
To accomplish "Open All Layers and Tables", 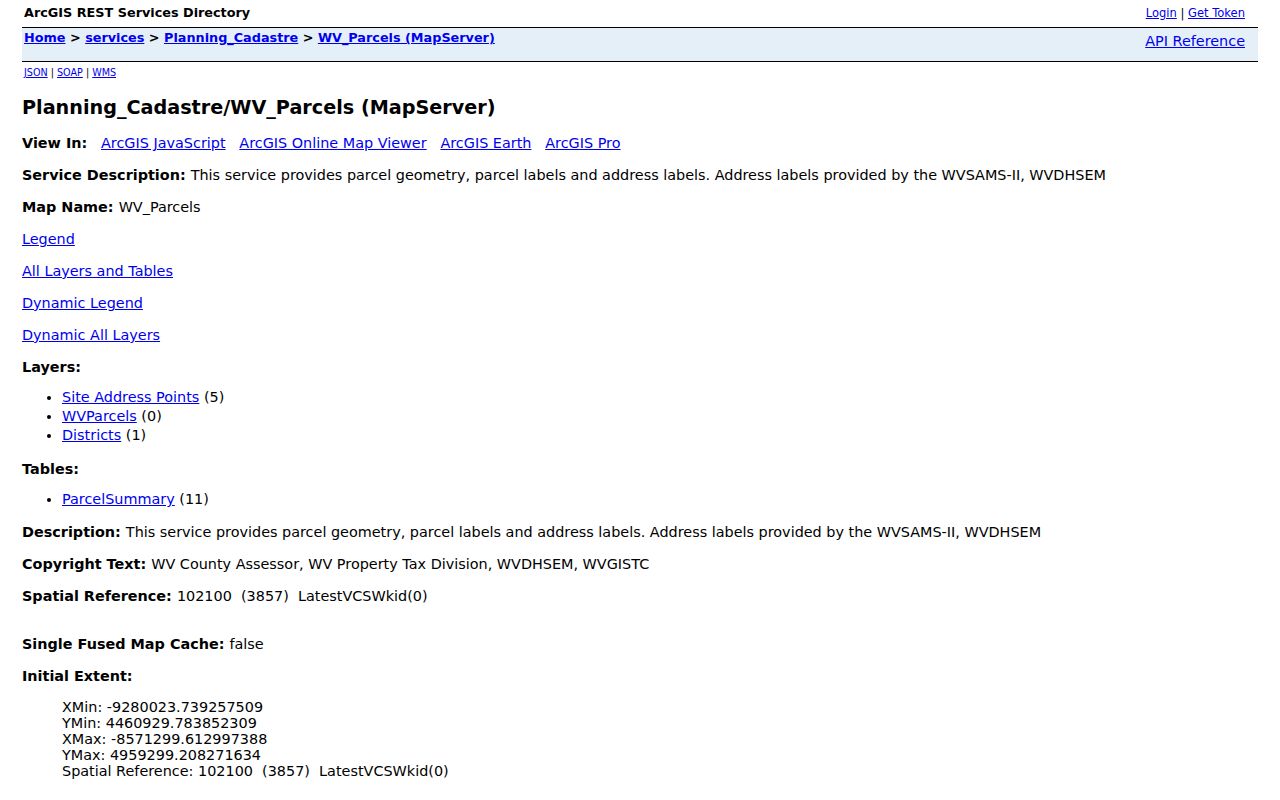I will pos(97,271).
